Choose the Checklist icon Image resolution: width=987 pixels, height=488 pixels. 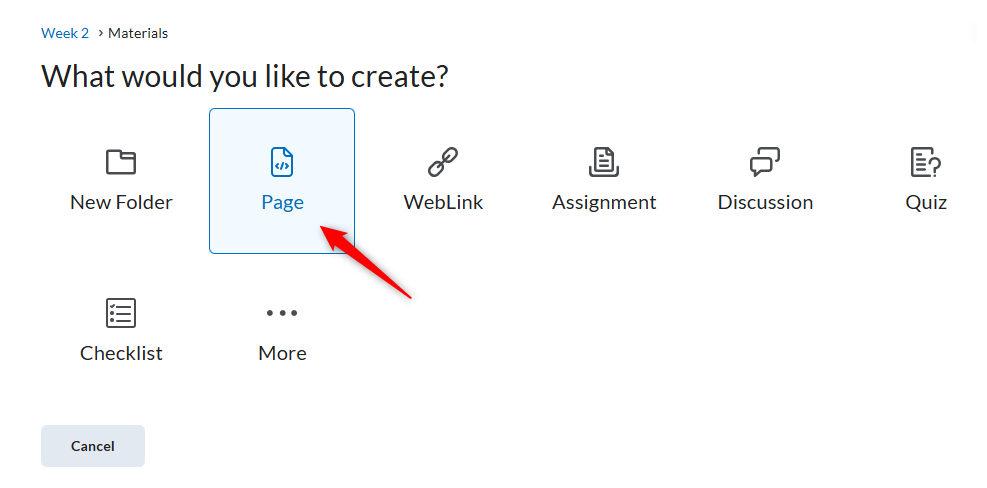coord(121,313)
